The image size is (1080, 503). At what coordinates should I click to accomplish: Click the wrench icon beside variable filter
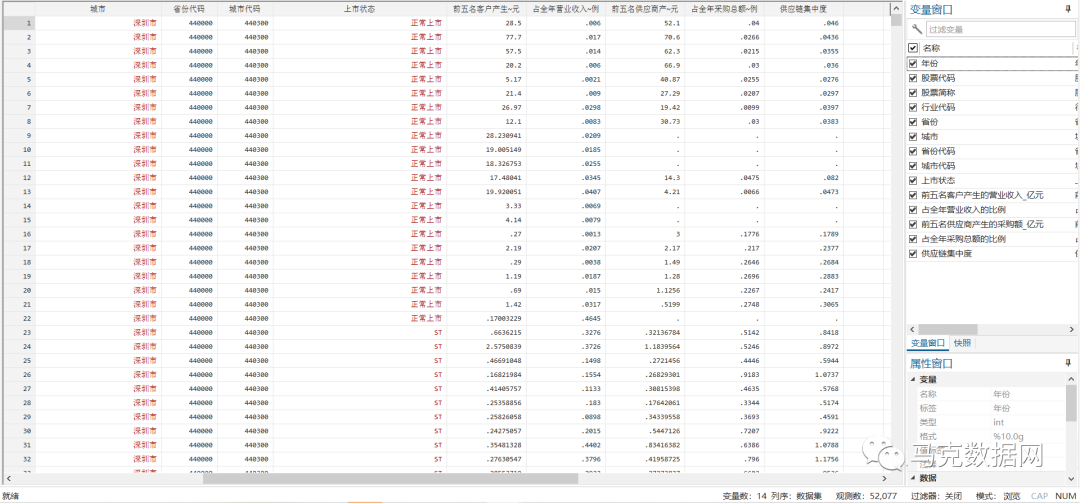[x=916, y=30]
